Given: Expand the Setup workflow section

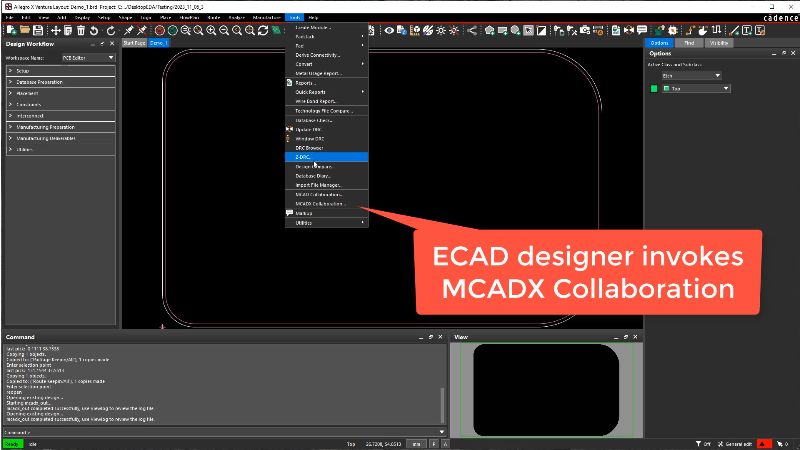Looking at the screenshot, I should (60, 71).
